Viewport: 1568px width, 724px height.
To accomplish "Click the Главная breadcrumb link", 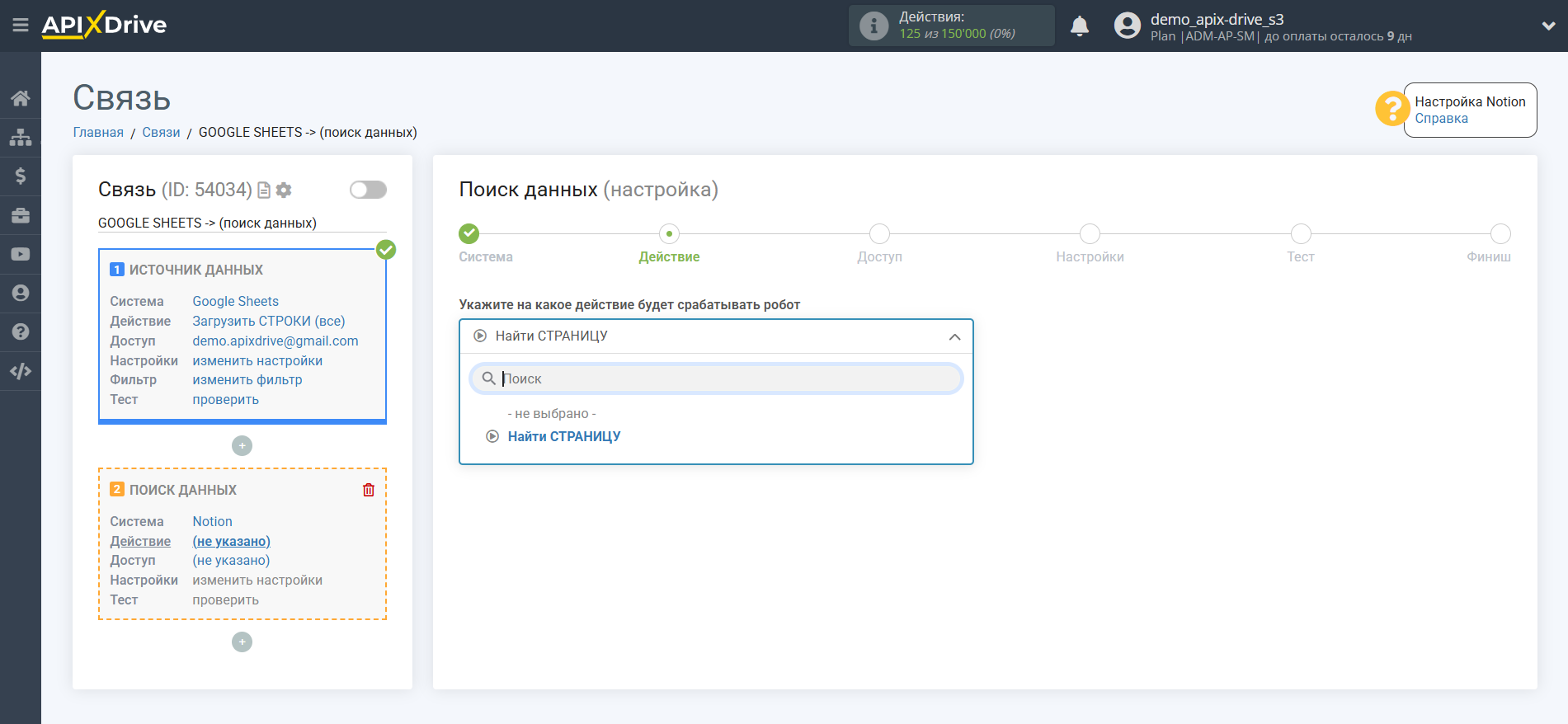I will 98,133.
